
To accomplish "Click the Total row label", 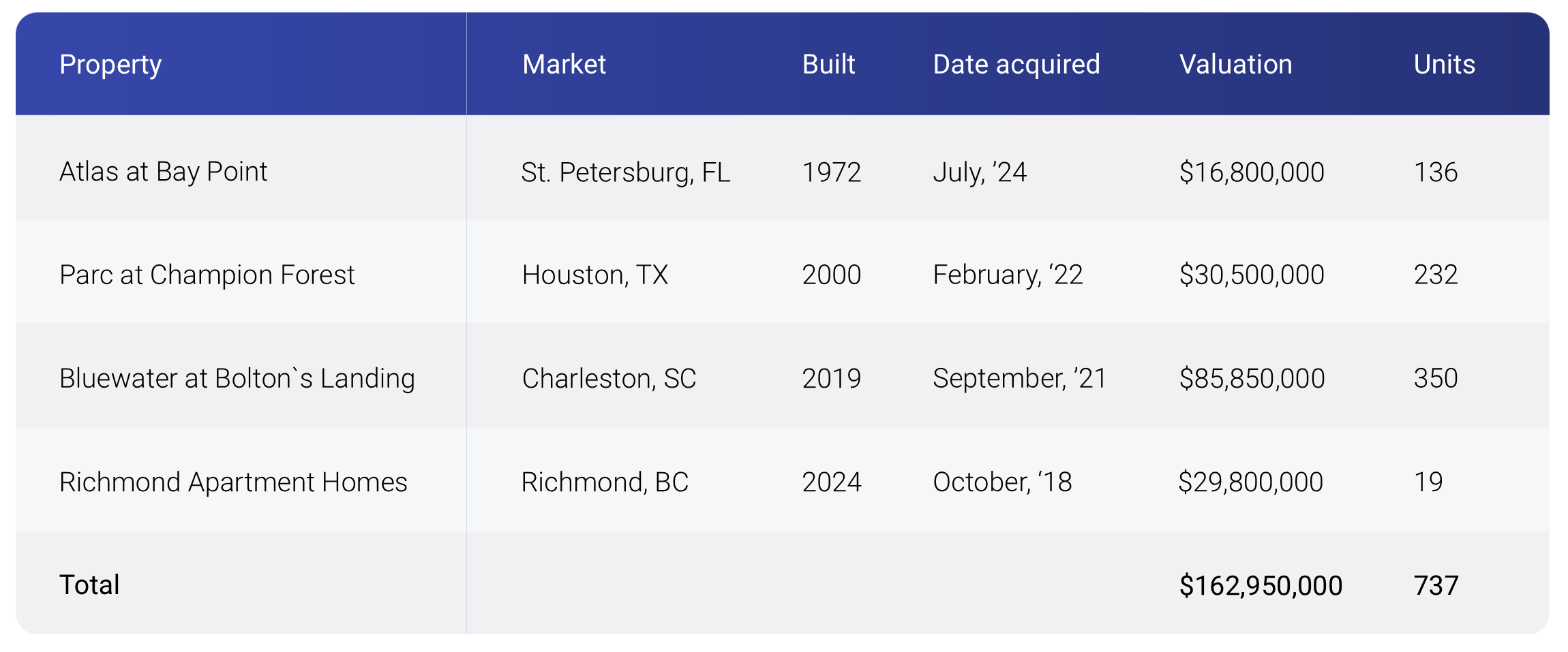I will pos(89,585).
